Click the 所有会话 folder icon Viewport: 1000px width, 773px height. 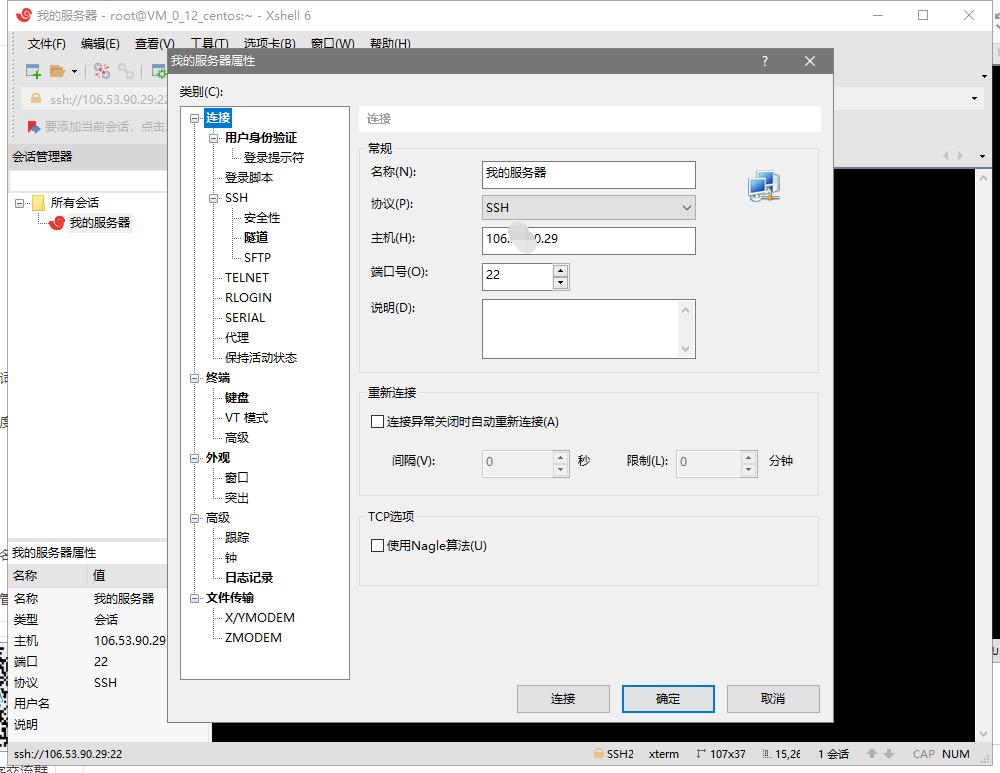pyautogui.click(x=38, y=203)
